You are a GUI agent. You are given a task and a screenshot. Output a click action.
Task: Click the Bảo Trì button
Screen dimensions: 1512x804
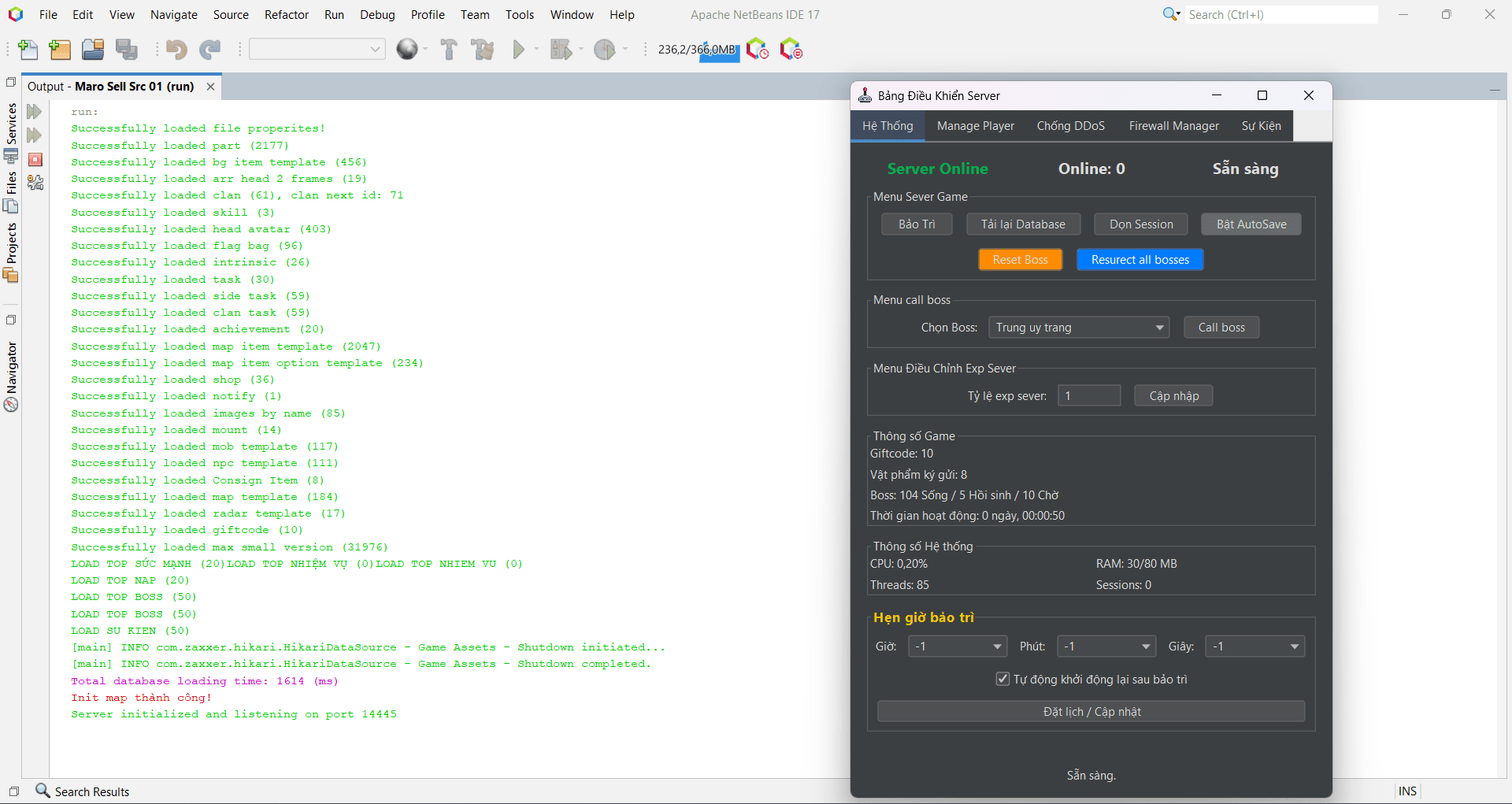pyautogui.click(x=917, y=224)
